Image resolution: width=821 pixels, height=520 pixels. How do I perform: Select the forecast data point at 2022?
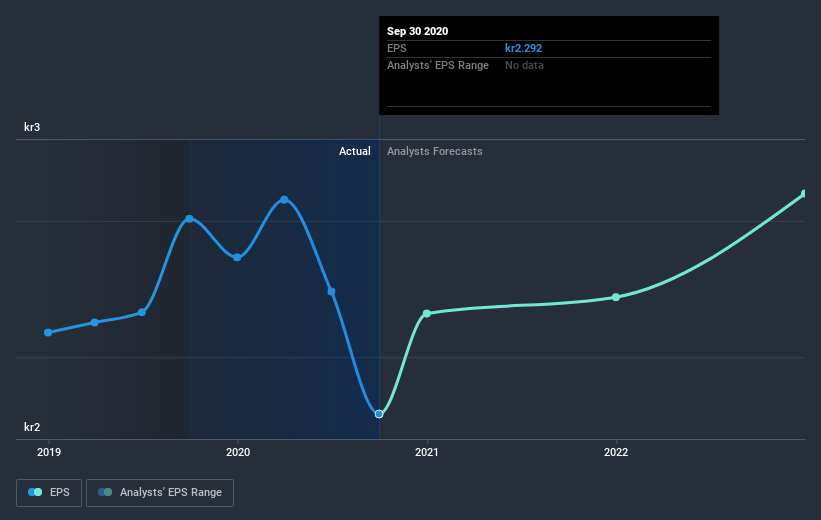tap(616, 297)
